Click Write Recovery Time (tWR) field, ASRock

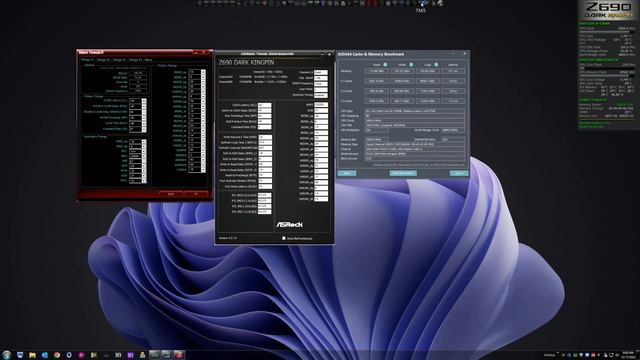pyautogui.click(x=265, y=137)
